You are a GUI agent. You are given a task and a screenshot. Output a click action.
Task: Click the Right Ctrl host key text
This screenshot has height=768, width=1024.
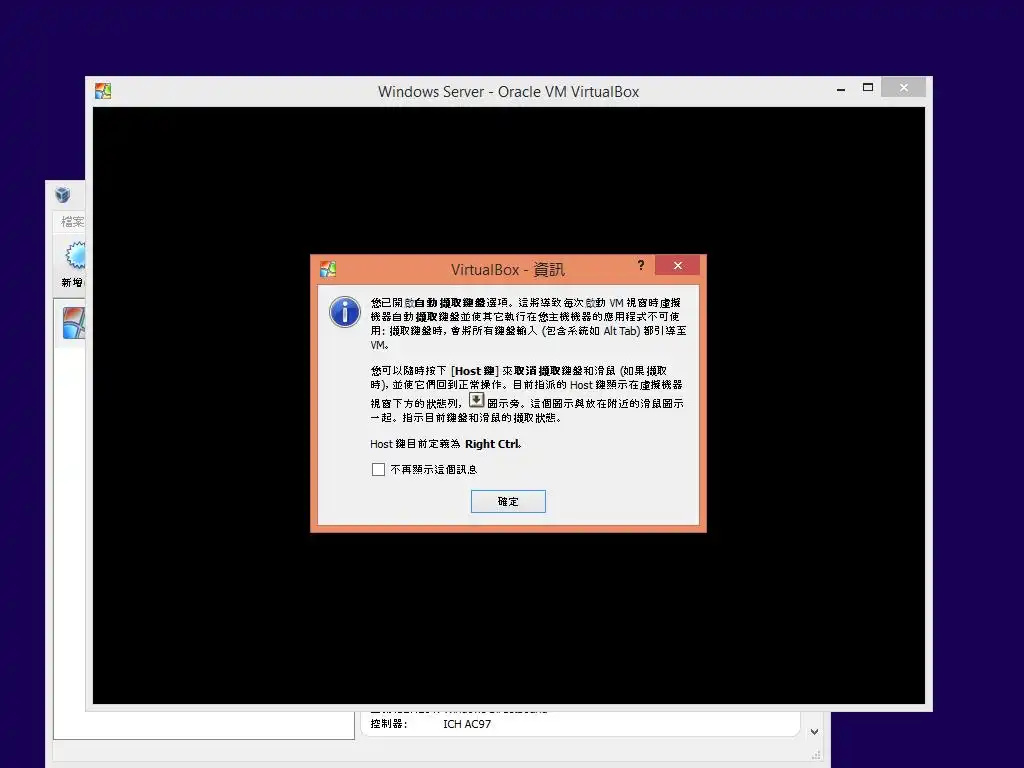click(x=492, y=444)
